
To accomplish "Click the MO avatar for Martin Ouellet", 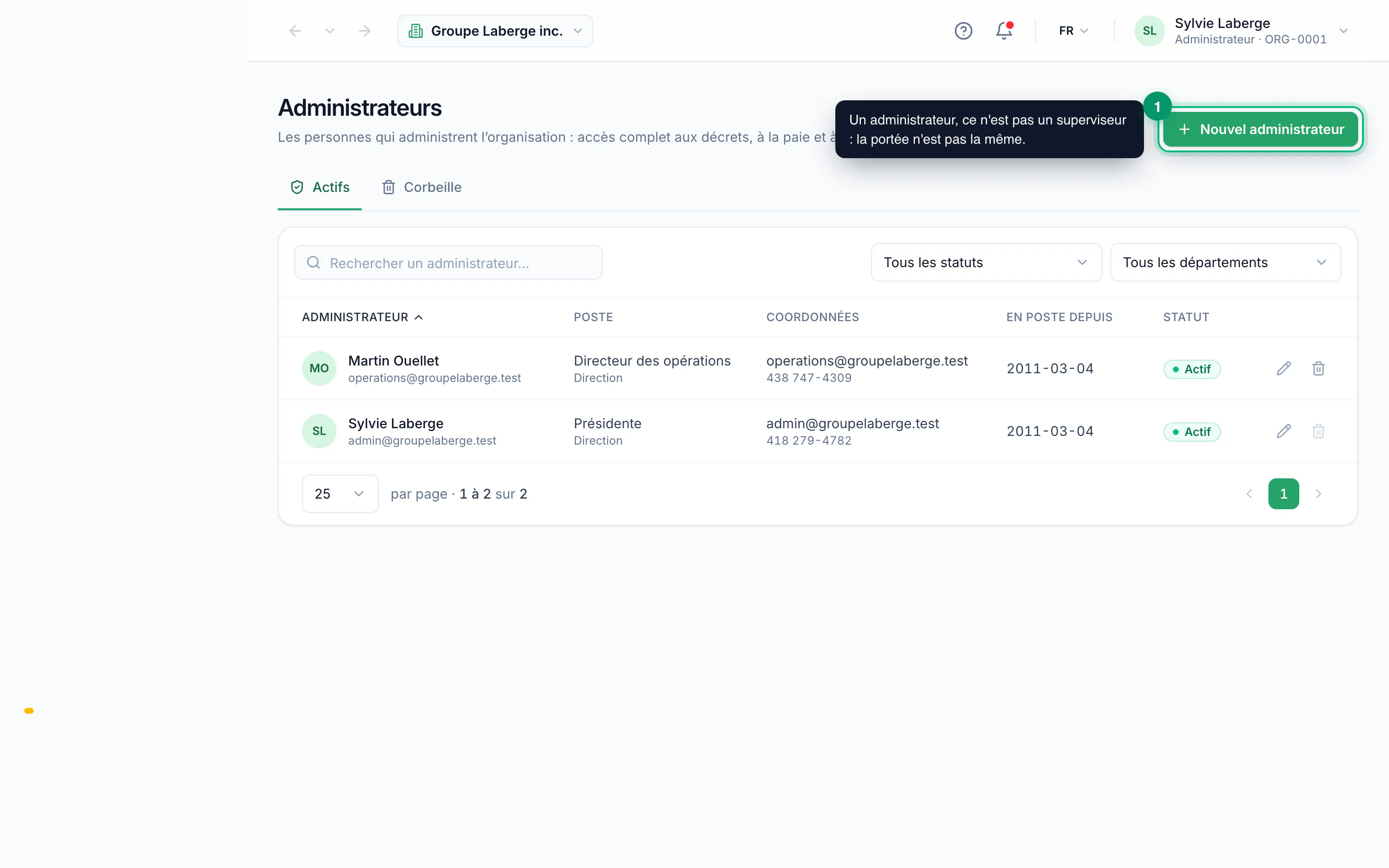I will [319, 368].
